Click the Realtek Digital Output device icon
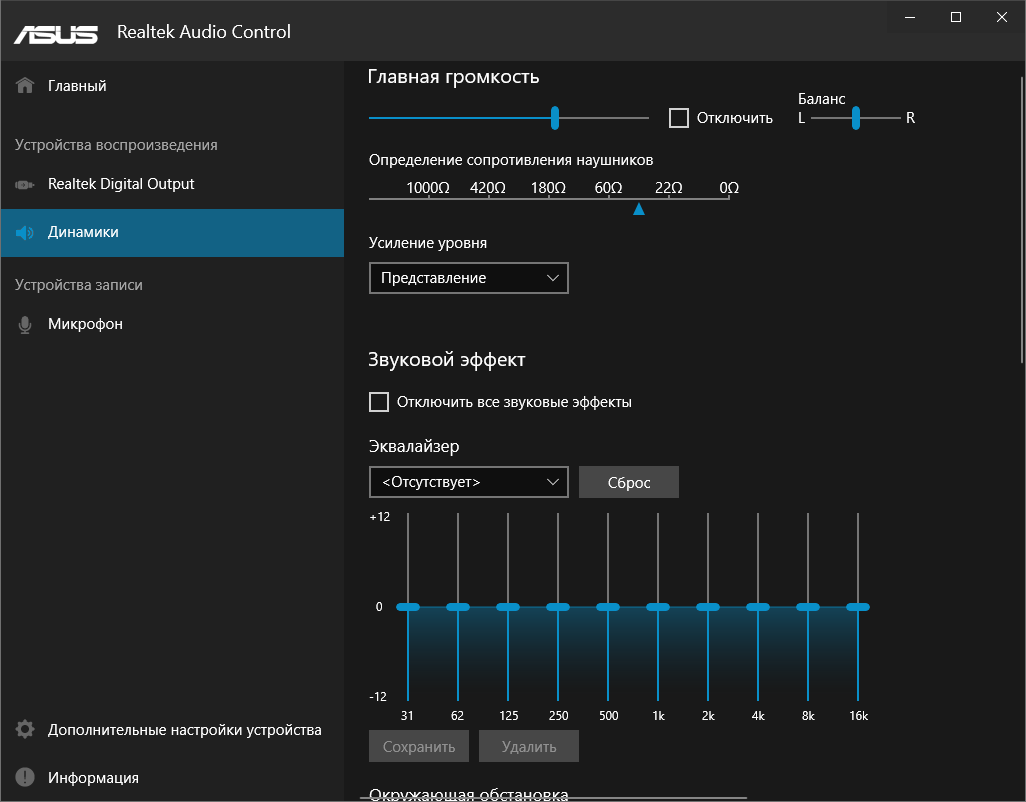 (x=24, y=184)
